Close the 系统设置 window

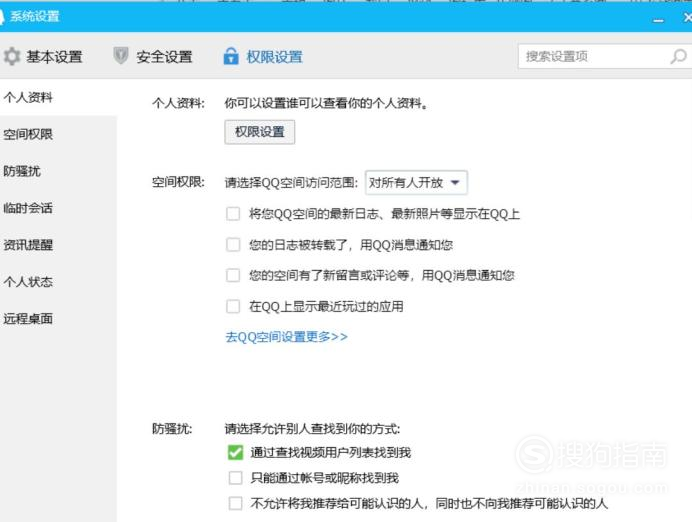click(687, 17)
